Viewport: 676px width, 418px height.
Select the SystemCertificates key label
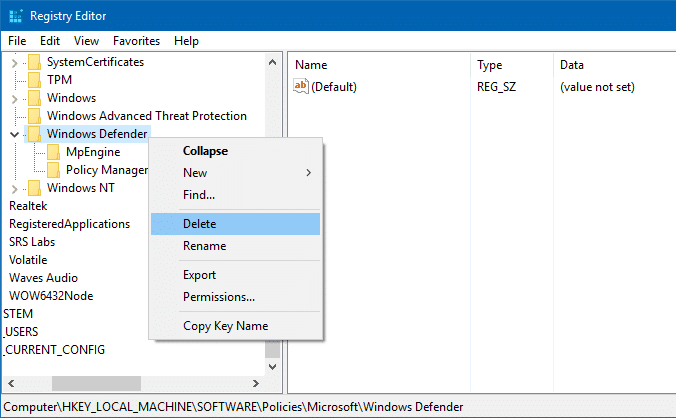tap(95, 62)
